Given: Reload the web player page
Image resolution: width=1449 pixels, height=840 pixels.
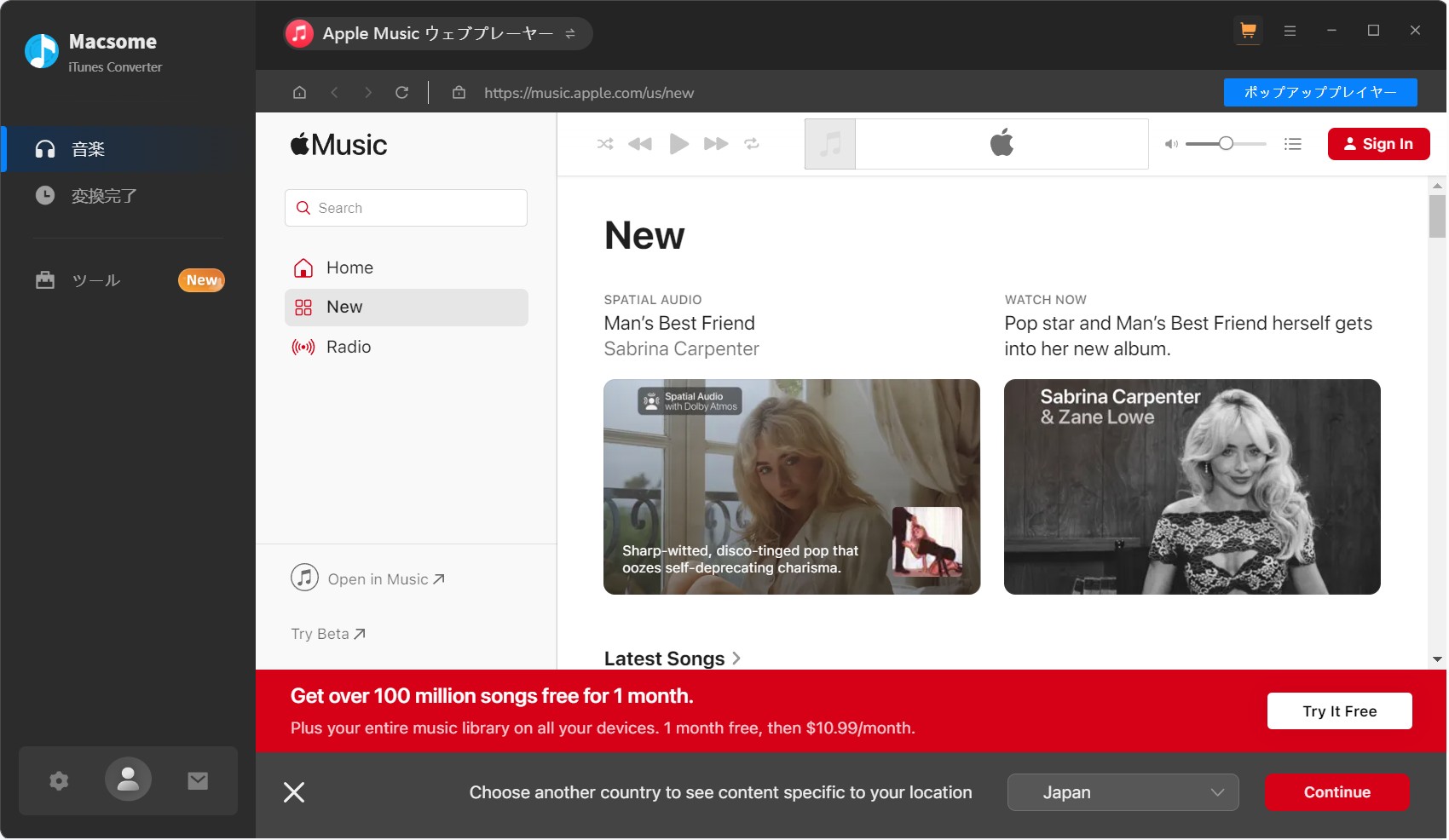Looking at the screenshot, I should point(401,93).
